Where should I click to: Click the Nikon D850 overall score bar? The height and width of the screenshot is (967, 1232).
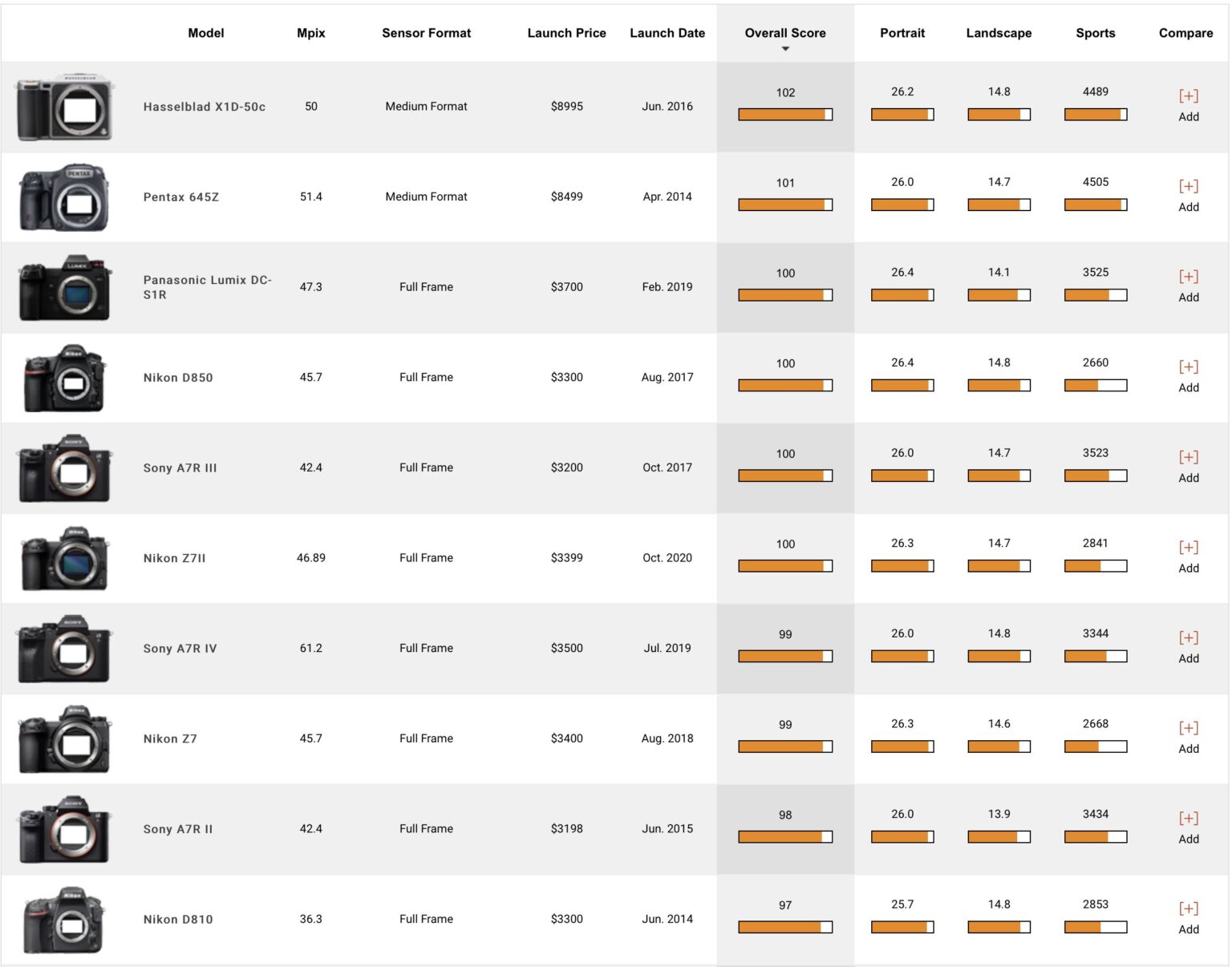[x=784, y=386]
